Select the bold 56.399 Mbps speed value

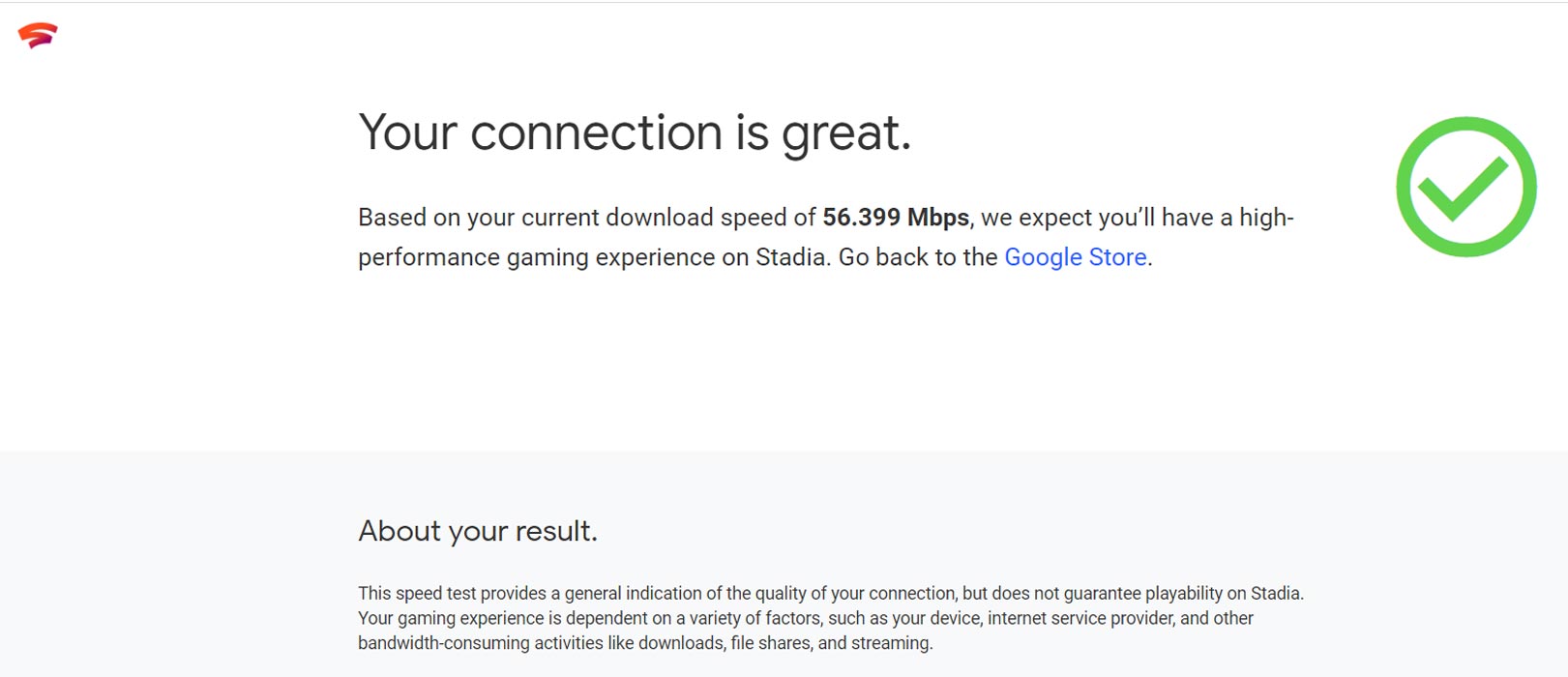896,218
